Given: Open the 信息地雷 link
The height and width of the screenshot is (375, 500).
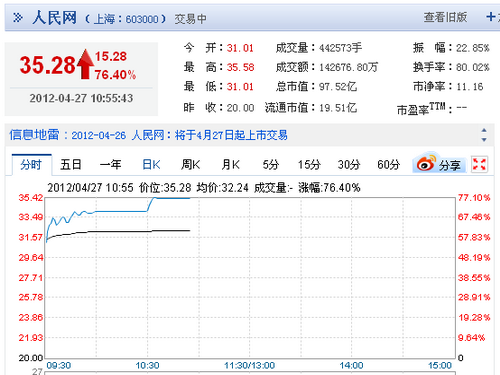Looking at the screenshot, I should pyautogui.click(x=34, y=135).
